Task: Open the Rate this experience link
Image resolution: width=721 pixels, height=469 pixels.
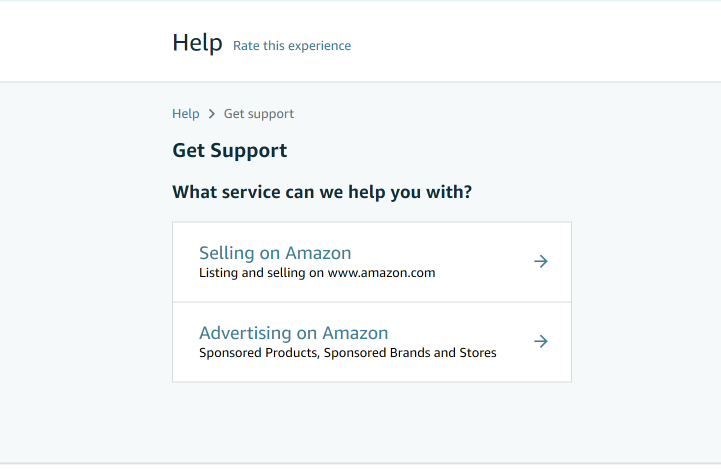Action: (292, 45)
